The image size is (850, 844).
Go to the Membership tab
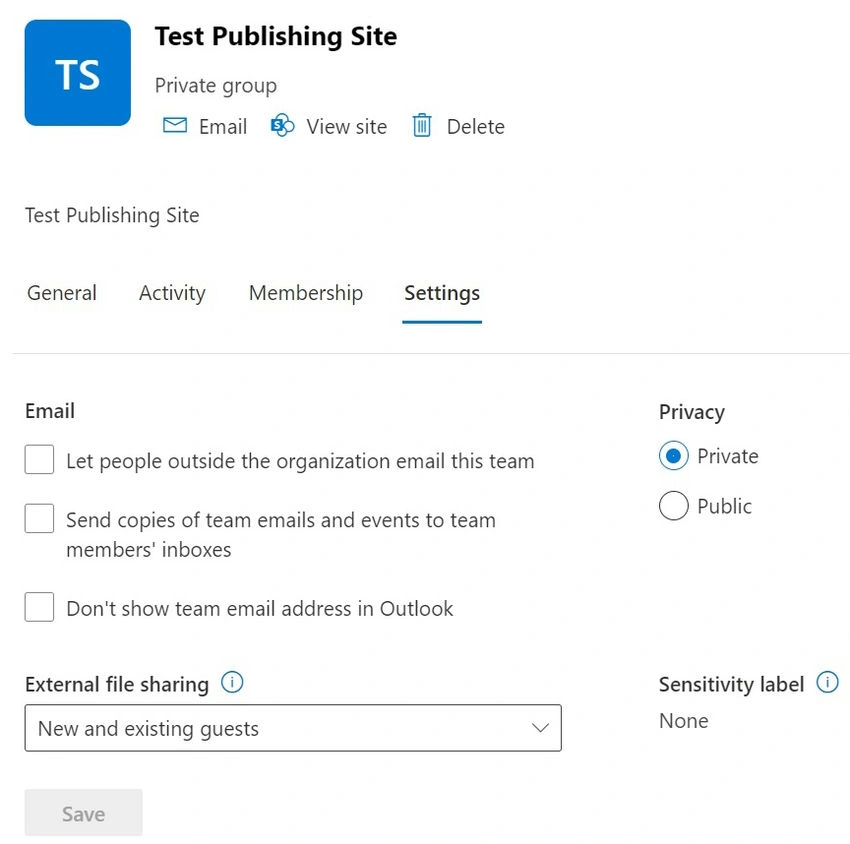(306, 293)
